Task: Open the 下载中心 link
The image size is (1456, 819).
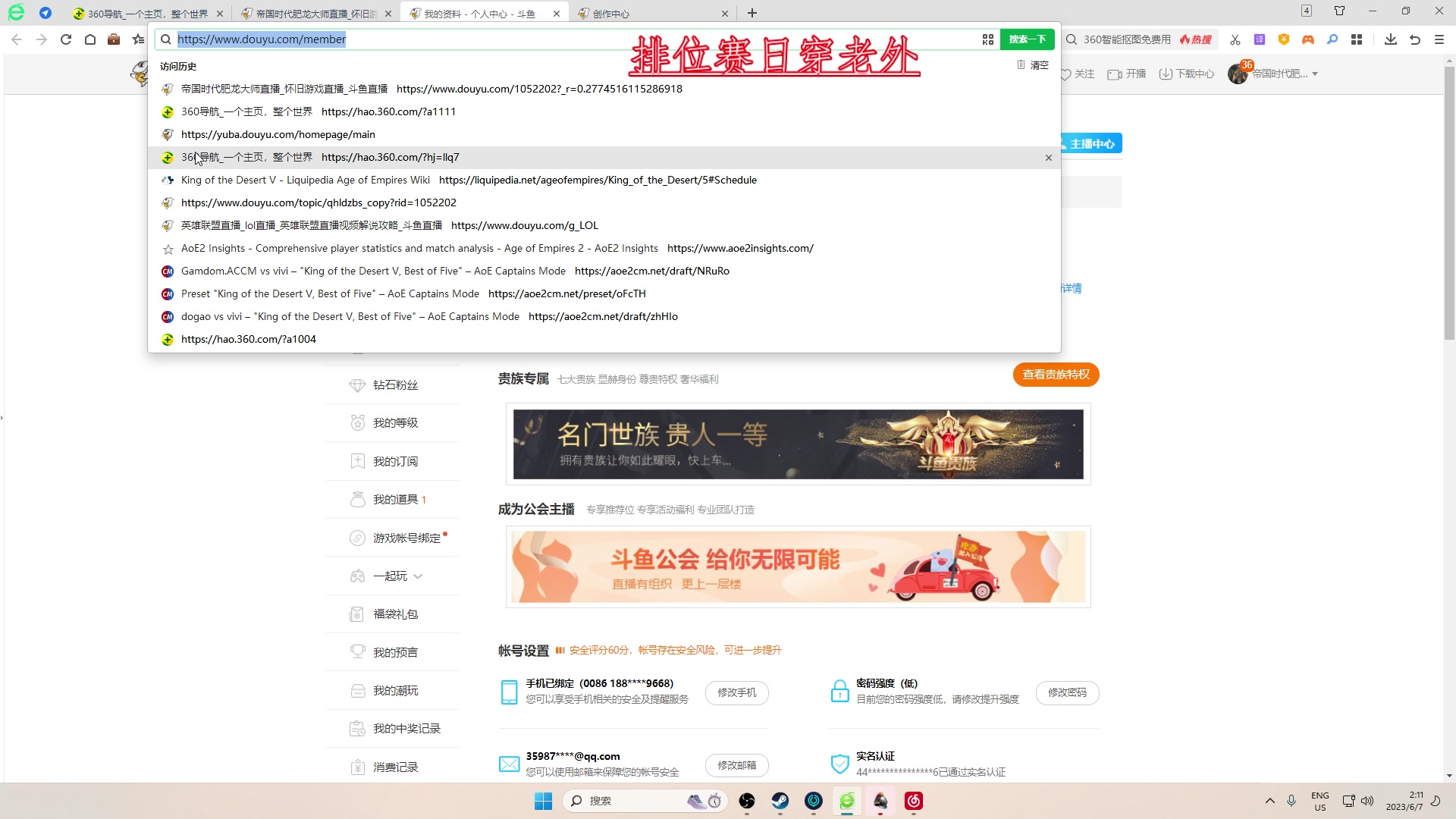Action: (1187, 74)
